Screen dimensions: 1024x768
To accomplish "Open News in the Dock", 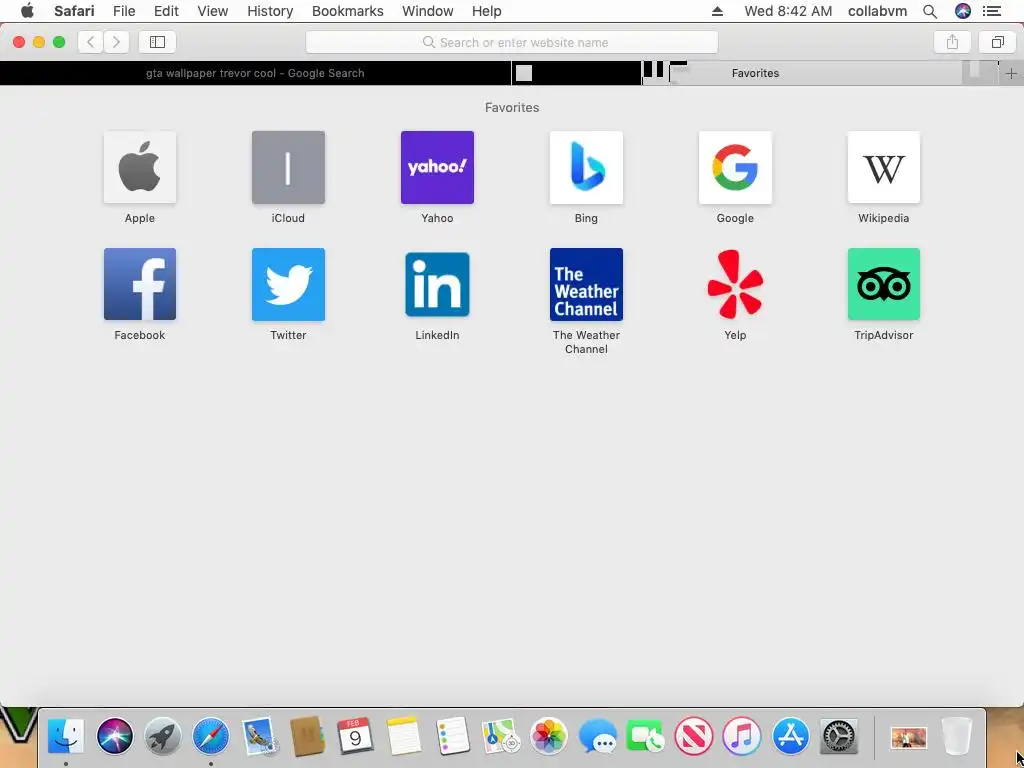I will (x=694, y=737).
